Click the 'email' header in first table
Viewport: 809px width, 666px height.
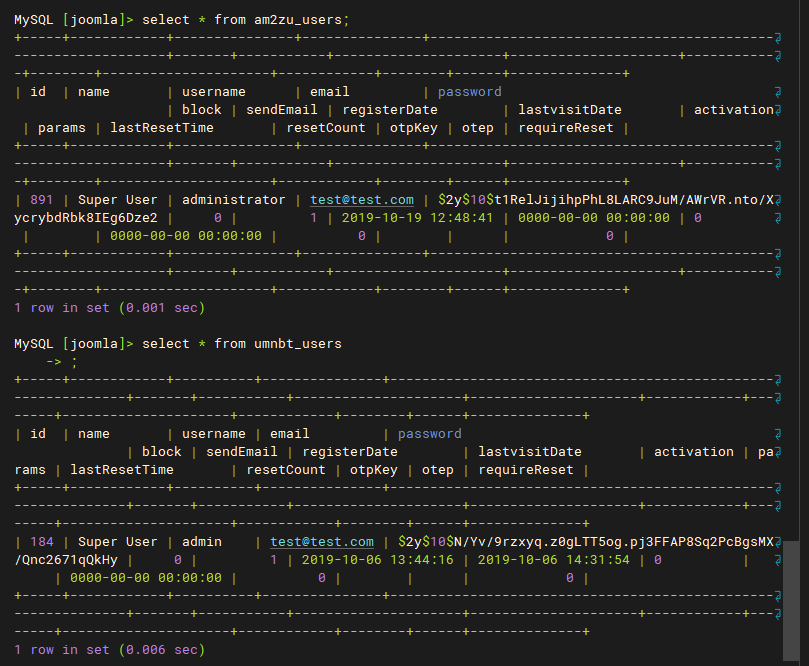coord(330,92)
